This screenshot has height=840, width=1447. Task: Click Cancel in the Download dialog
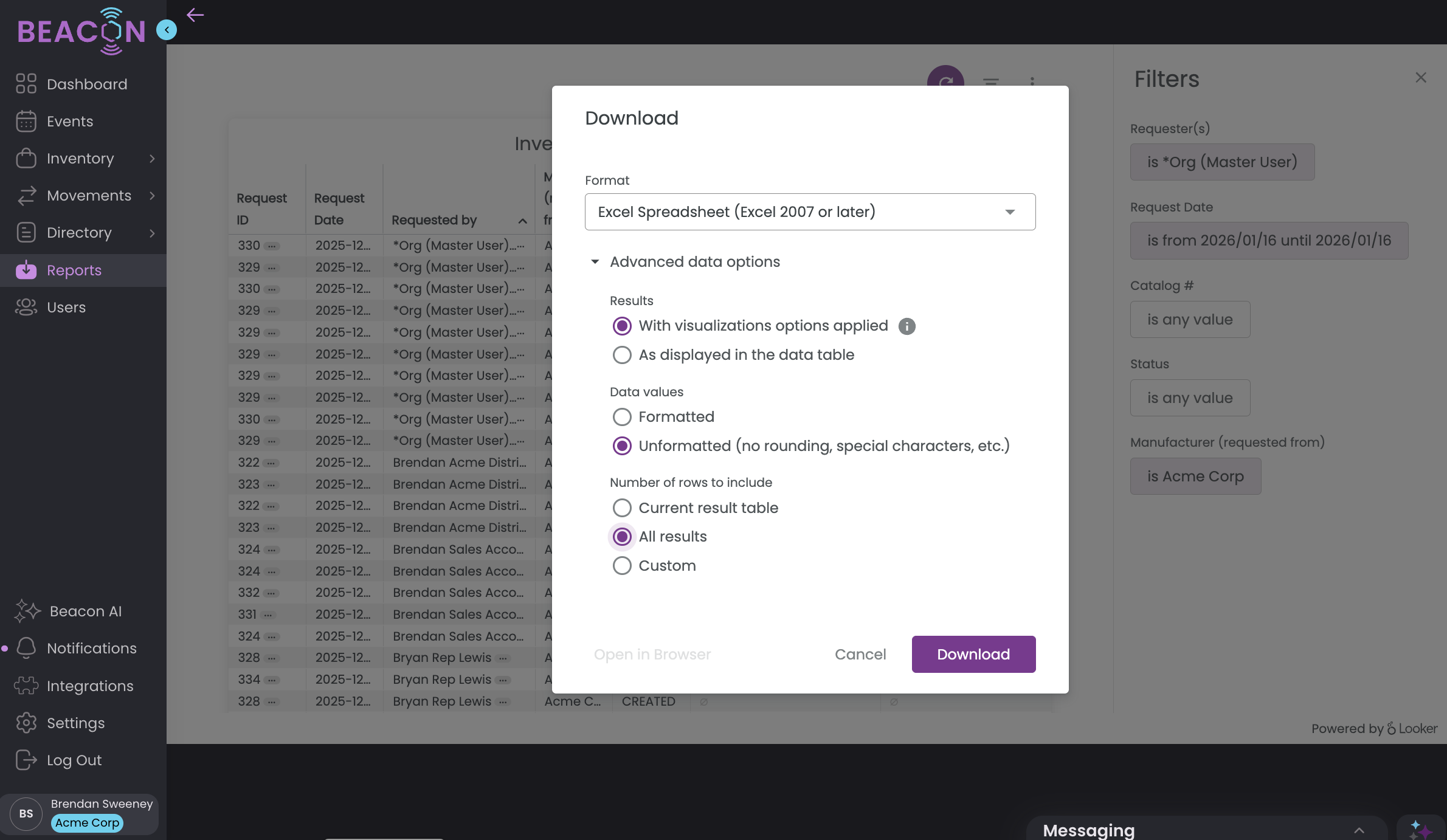(860, 654)
